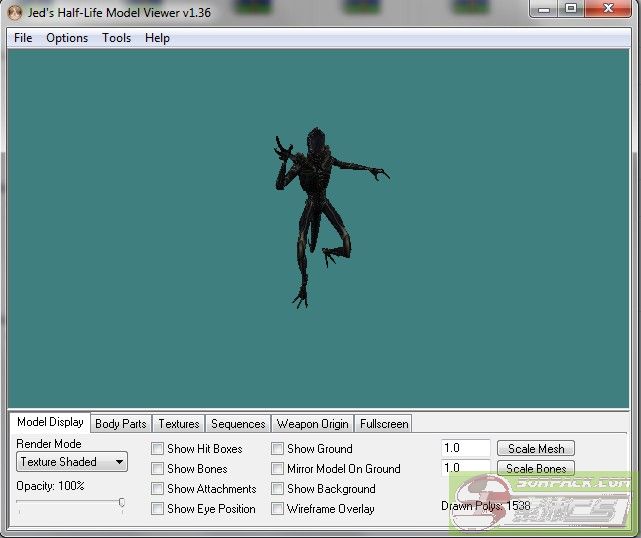
Task: Switch to the Body Parts tab
Action: pos(120,424)
